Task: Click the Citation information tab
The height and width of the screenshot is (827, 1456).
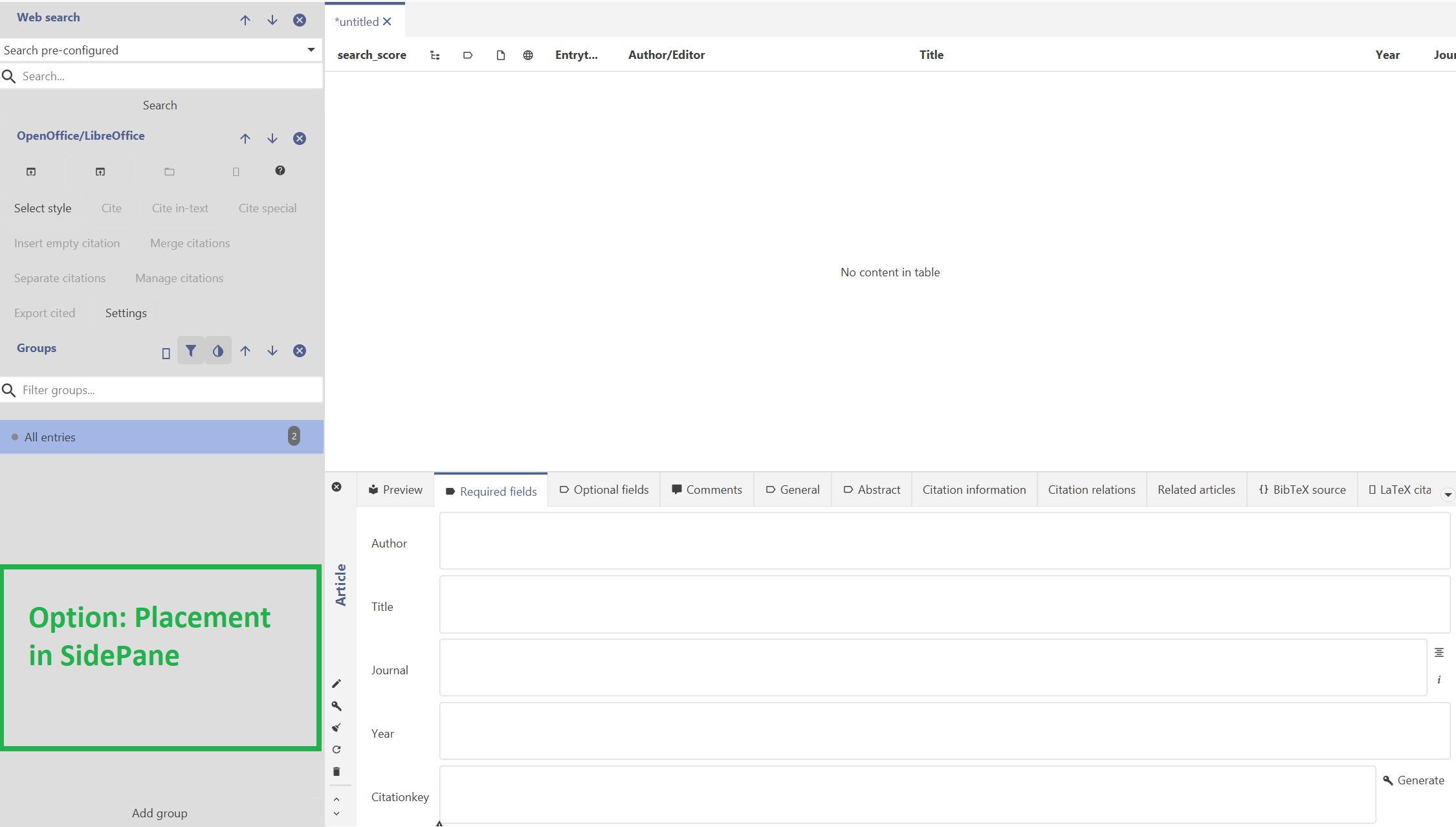Action: pyautogui.click(x=974, y=490)
